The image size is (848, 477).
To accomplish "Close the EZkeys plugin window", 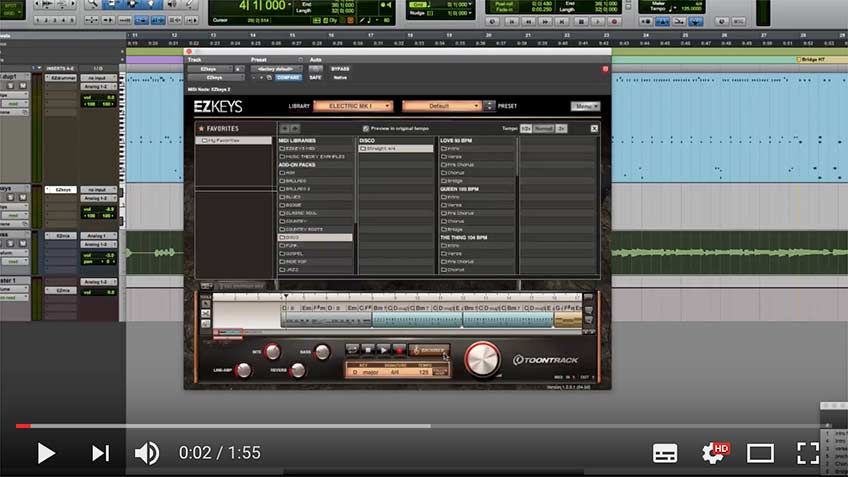I will click(189, 51).
